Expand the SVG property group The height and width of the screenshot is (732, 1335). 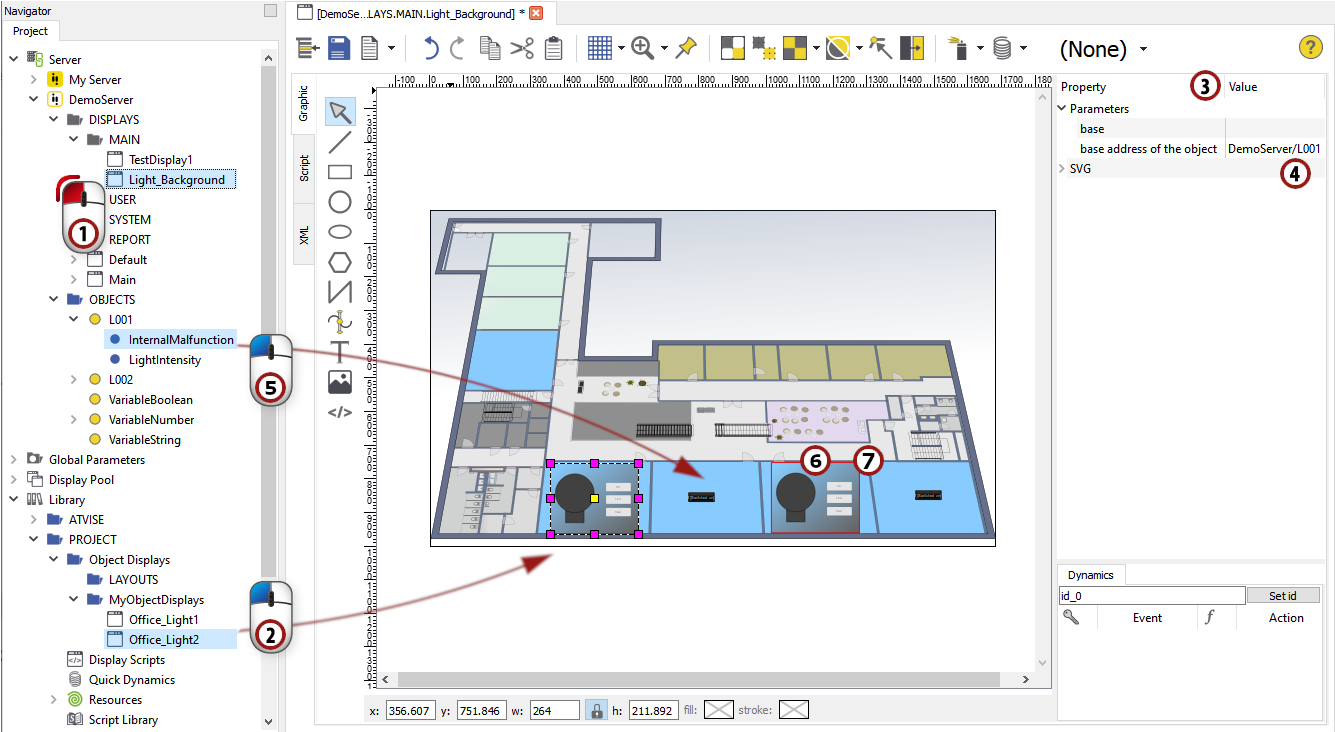coord(1062,169)
